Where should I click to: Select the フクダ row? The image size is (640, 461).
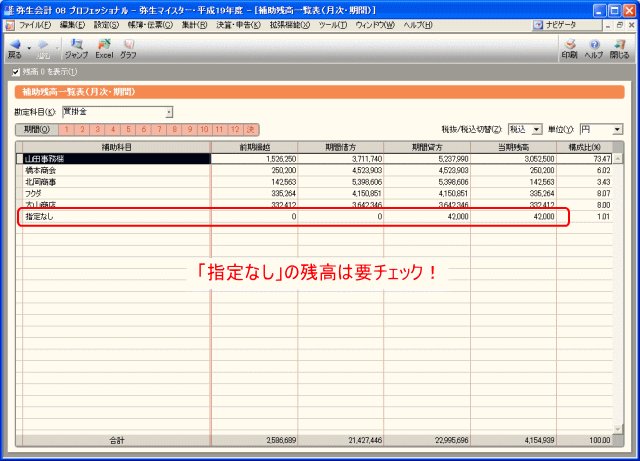coord(314,194)
